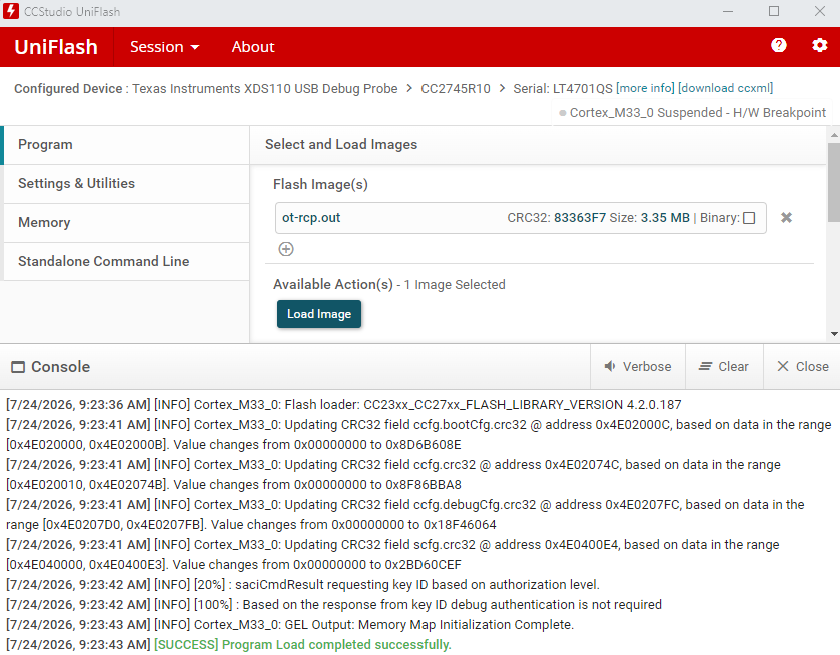Remove the ot-rcp.out image with X icon
Screen dimensions: 840x655
pyautogui.click(x=786, y=217)
